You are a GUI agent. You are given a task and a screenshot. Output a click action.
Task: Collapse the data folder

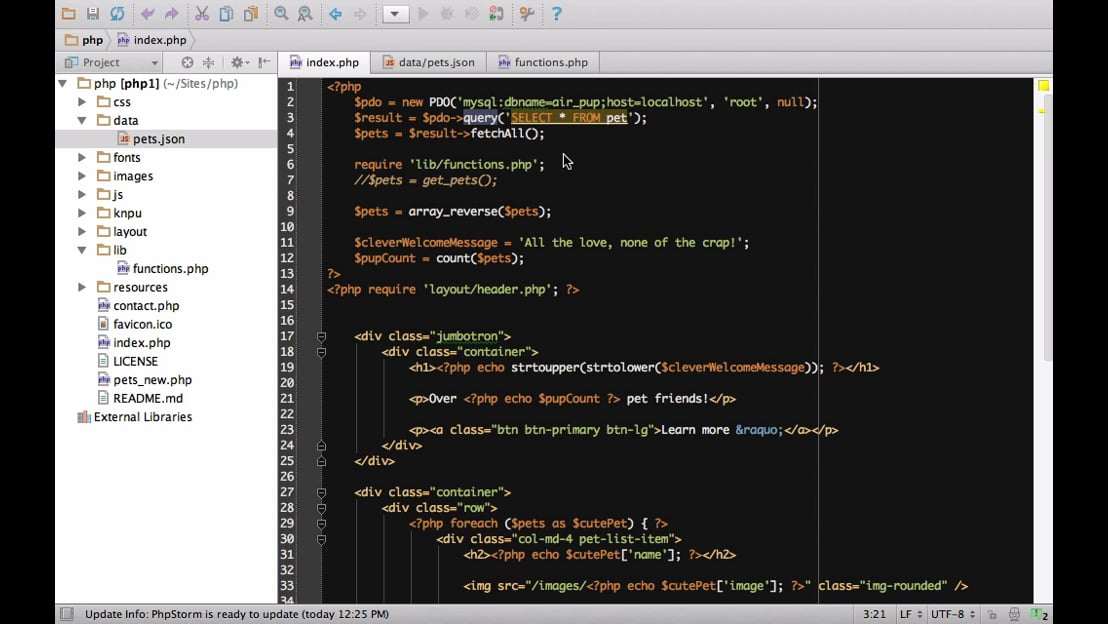[82, 120]
